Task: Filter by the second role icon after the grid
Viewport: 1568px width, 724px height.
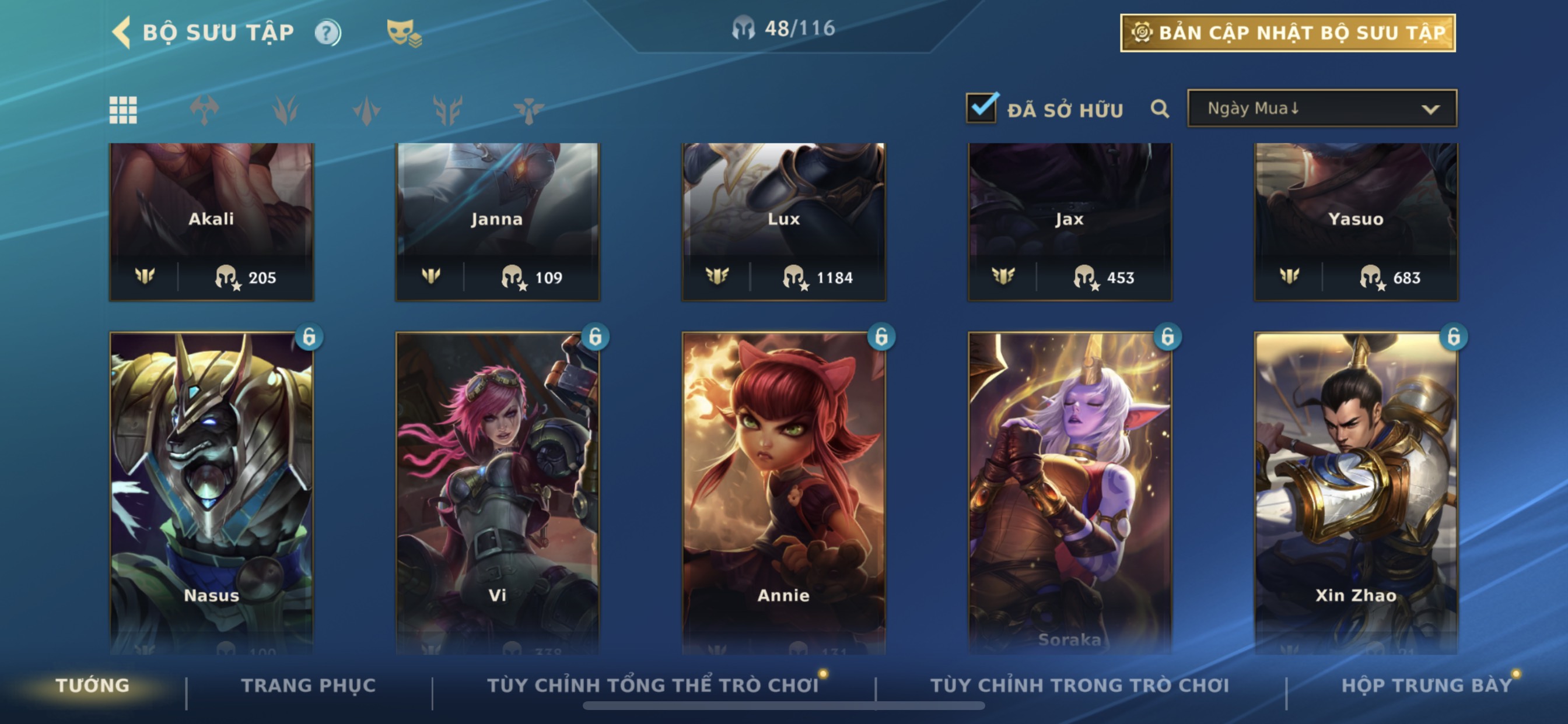Action: (x=285, y=110)
